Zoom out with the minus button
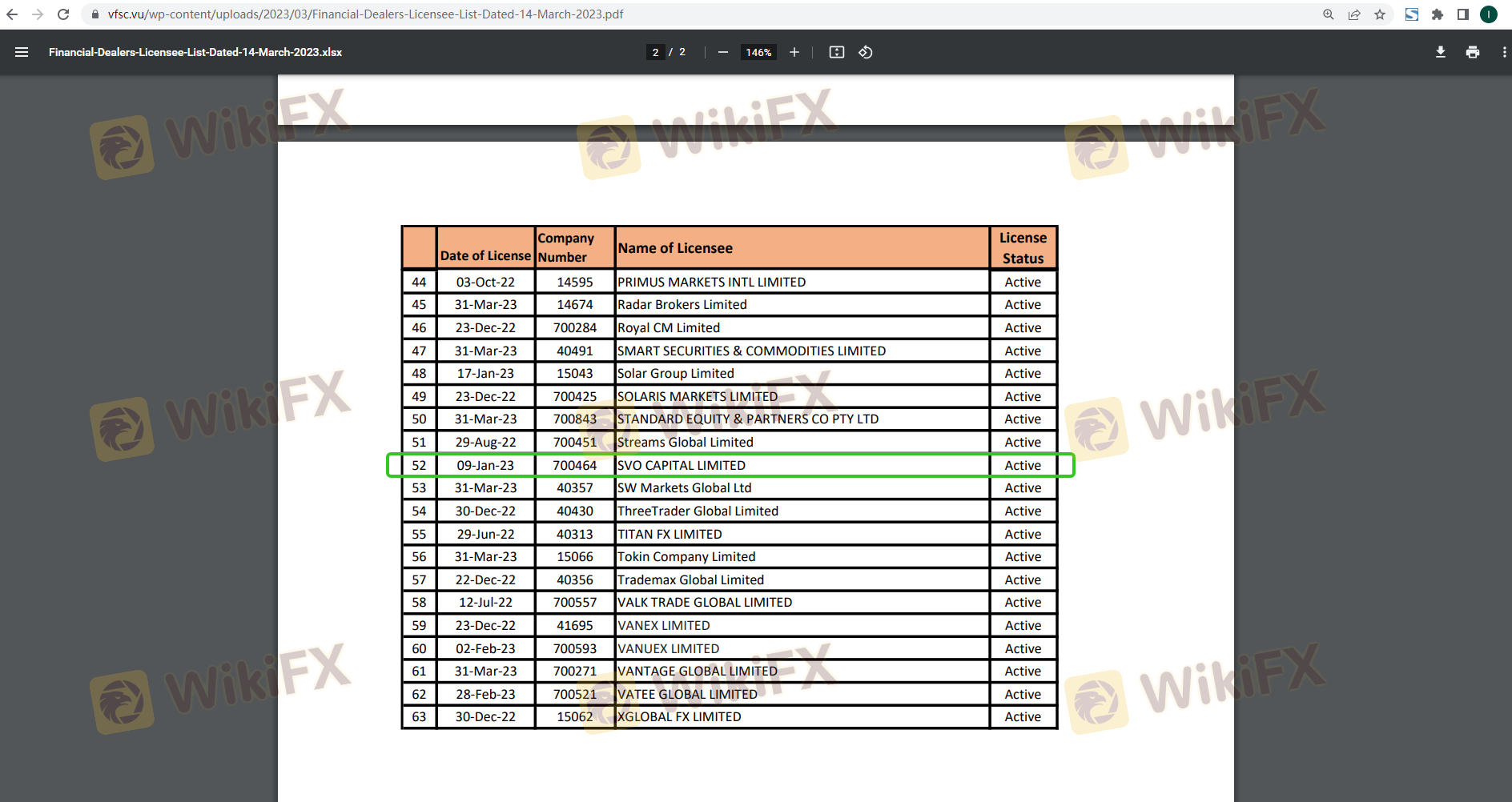This screenshot has width=1512, height=802. click(x=723, y=52)
